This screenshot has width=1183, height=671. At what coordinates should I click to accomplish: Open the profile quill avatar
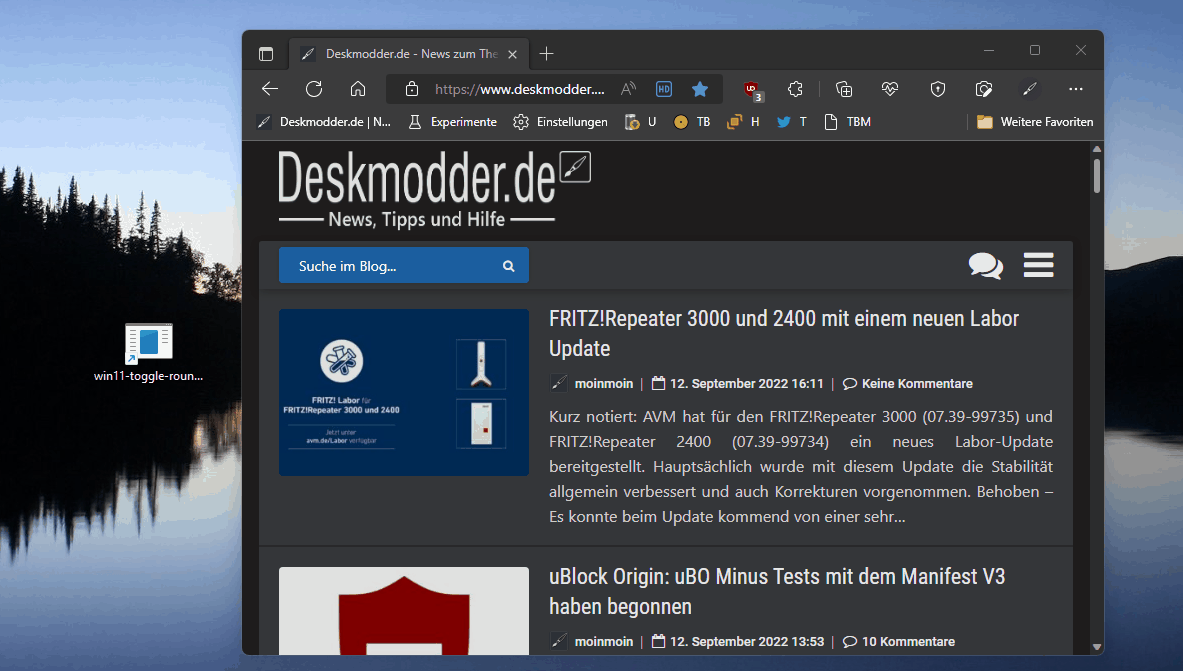(1030, 89)
